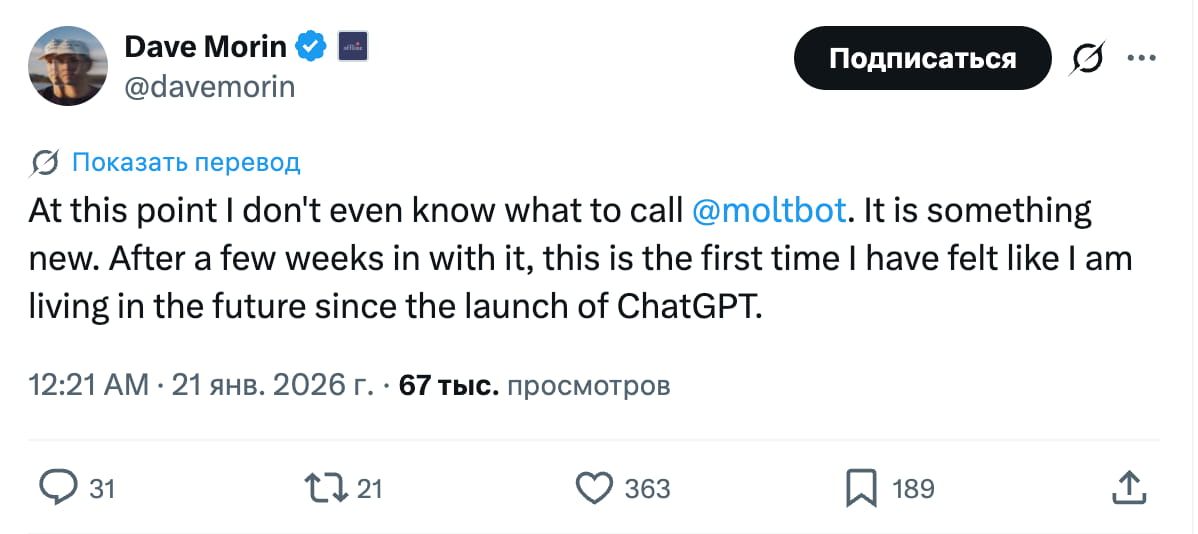Open the @moltbot mention link

[769, 211]
